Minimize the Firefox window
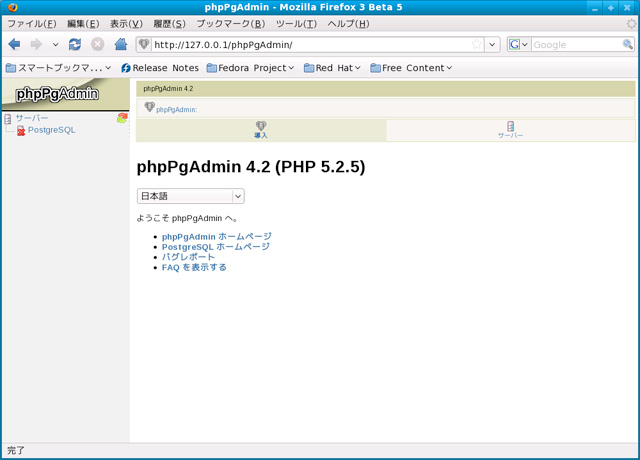The width and height of the screenshot is (640, 460). point(595,7)
